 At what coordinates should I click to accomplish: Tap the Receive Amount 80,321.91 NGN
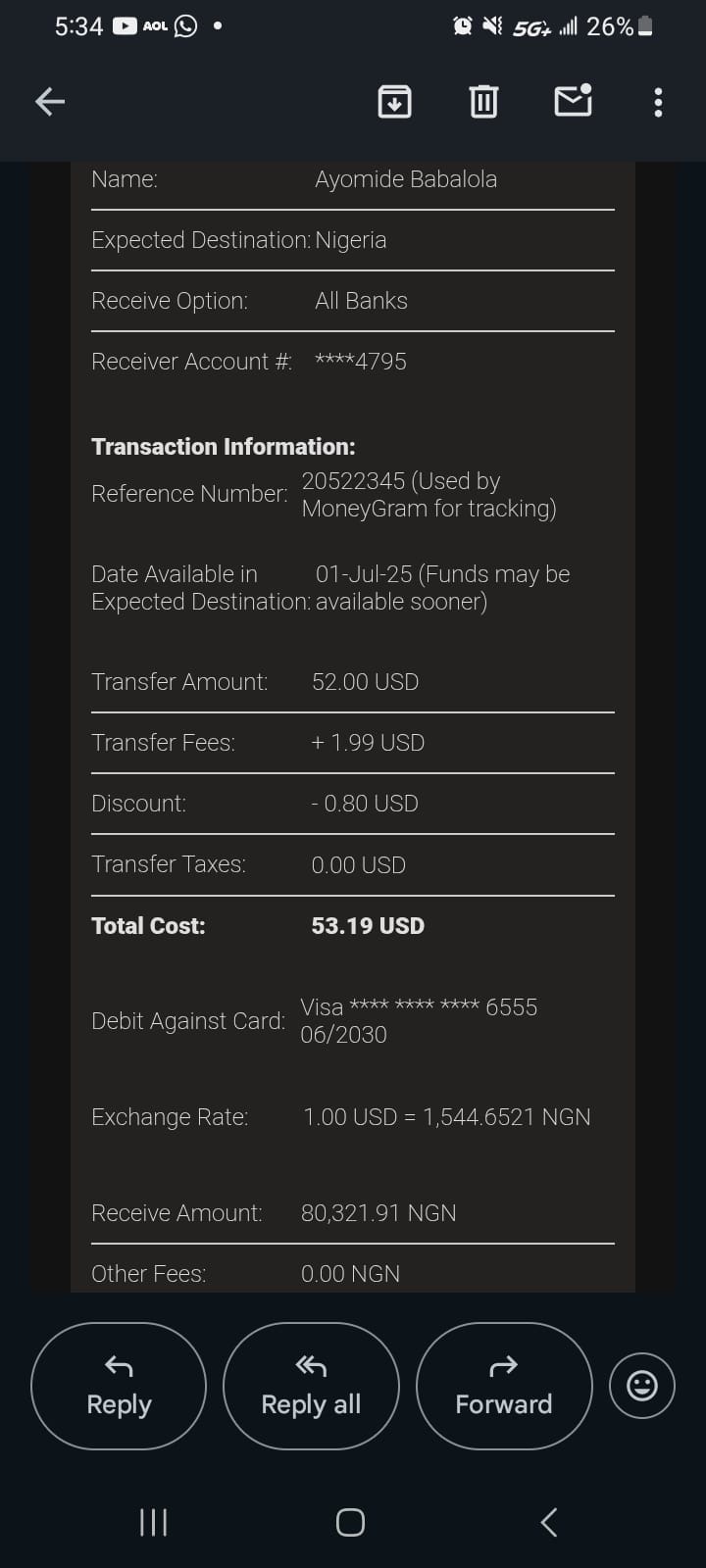coord(378,1213)
